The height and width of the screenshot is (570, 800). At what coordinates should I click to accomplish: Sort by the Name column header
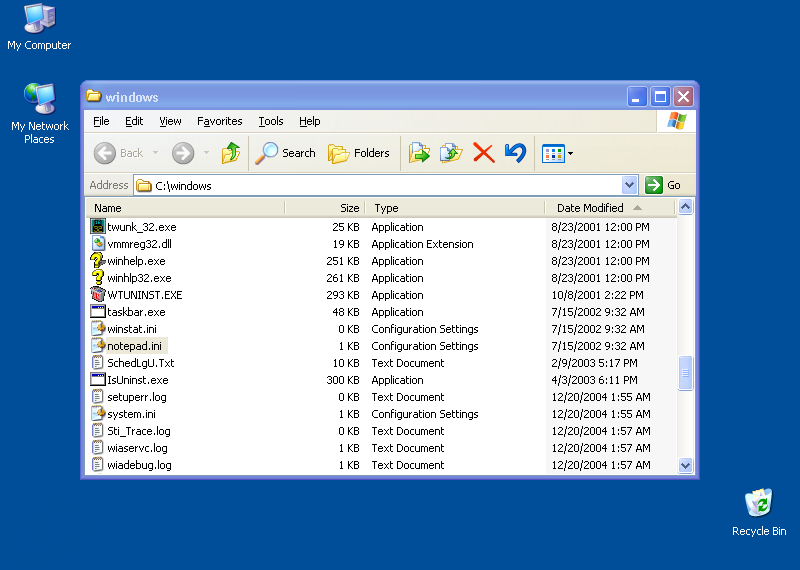[x=185, y=208]
